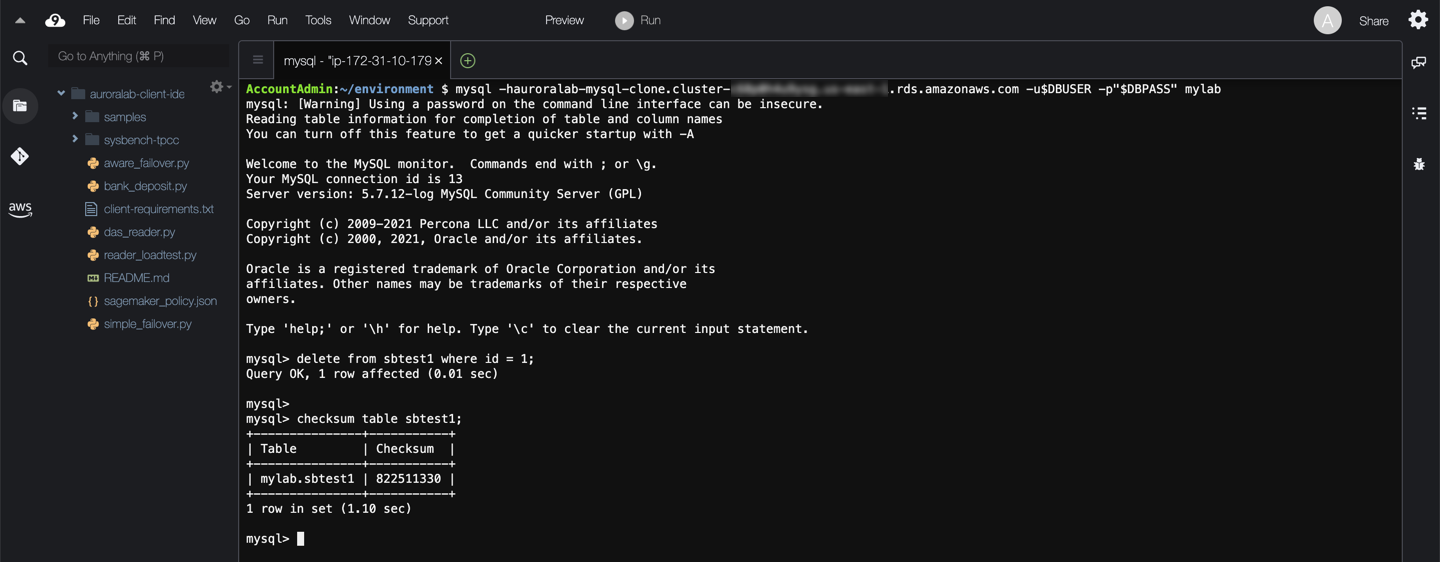
Task: Expand the sysbench-tpcc folder
Action: coord(75,140)
